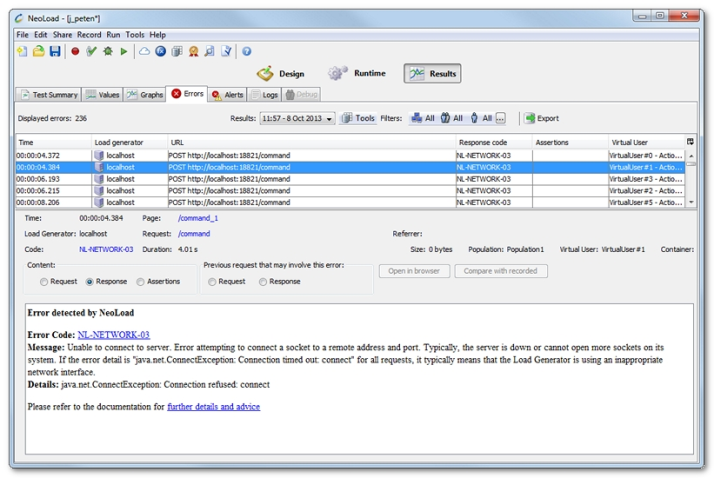The height and width of the screenshot is (478, 714).
Task: Open the Tools dropdown button
Action: click(x=358, y=118)
